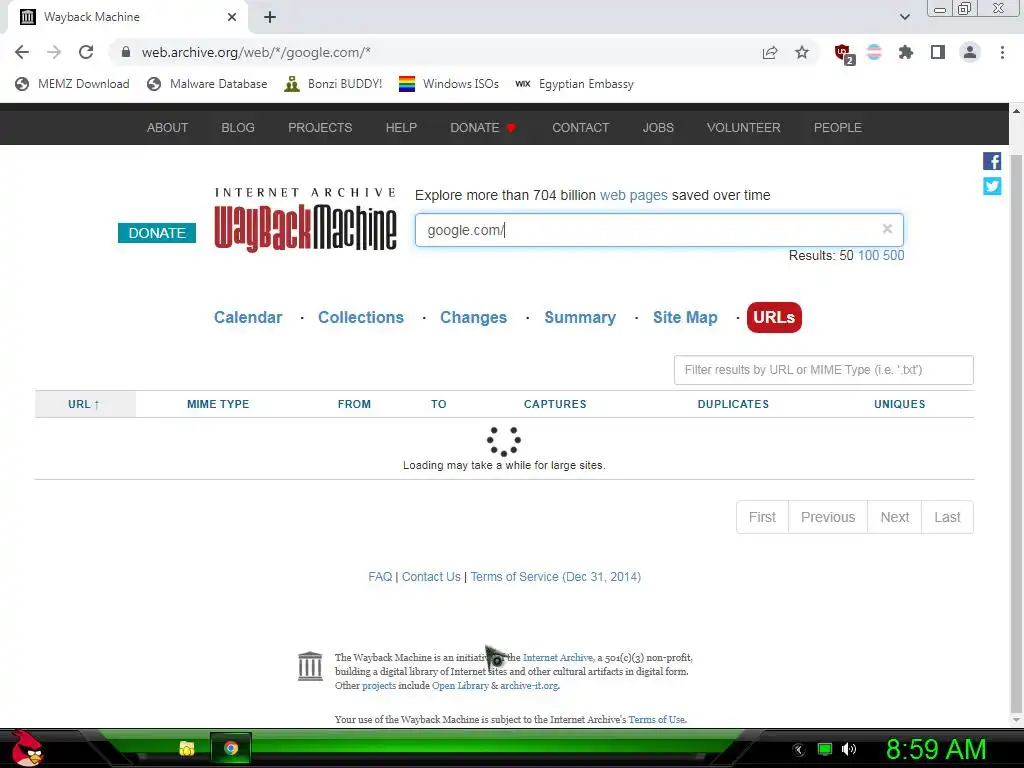Open the uBlock Origin extension icon
The width and height of the screenshot is (1024, 768).
point(844,54)
